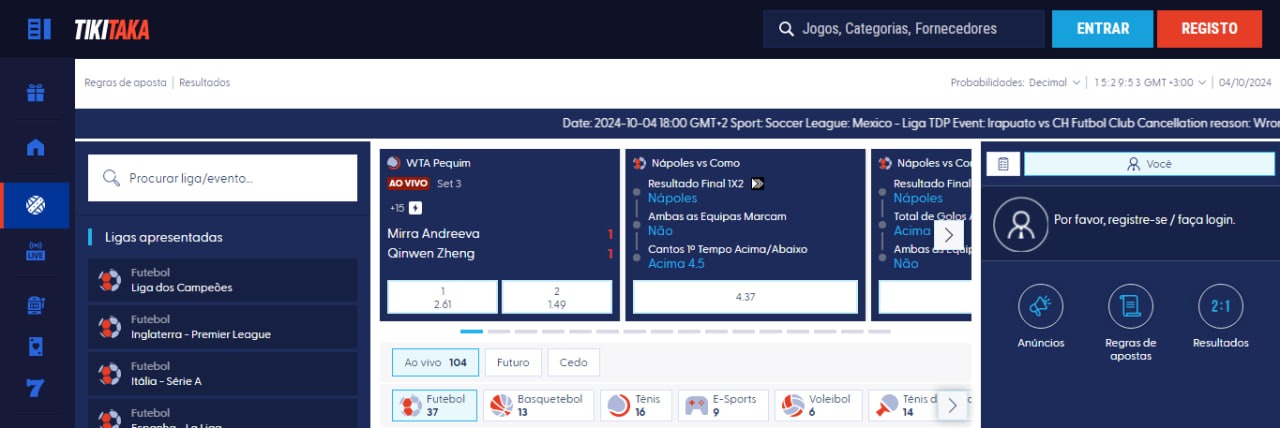This screenshot has width=1280, height=428.
Task: Click the REGISTO sign-up button
Action: [x=1209, y=29]
